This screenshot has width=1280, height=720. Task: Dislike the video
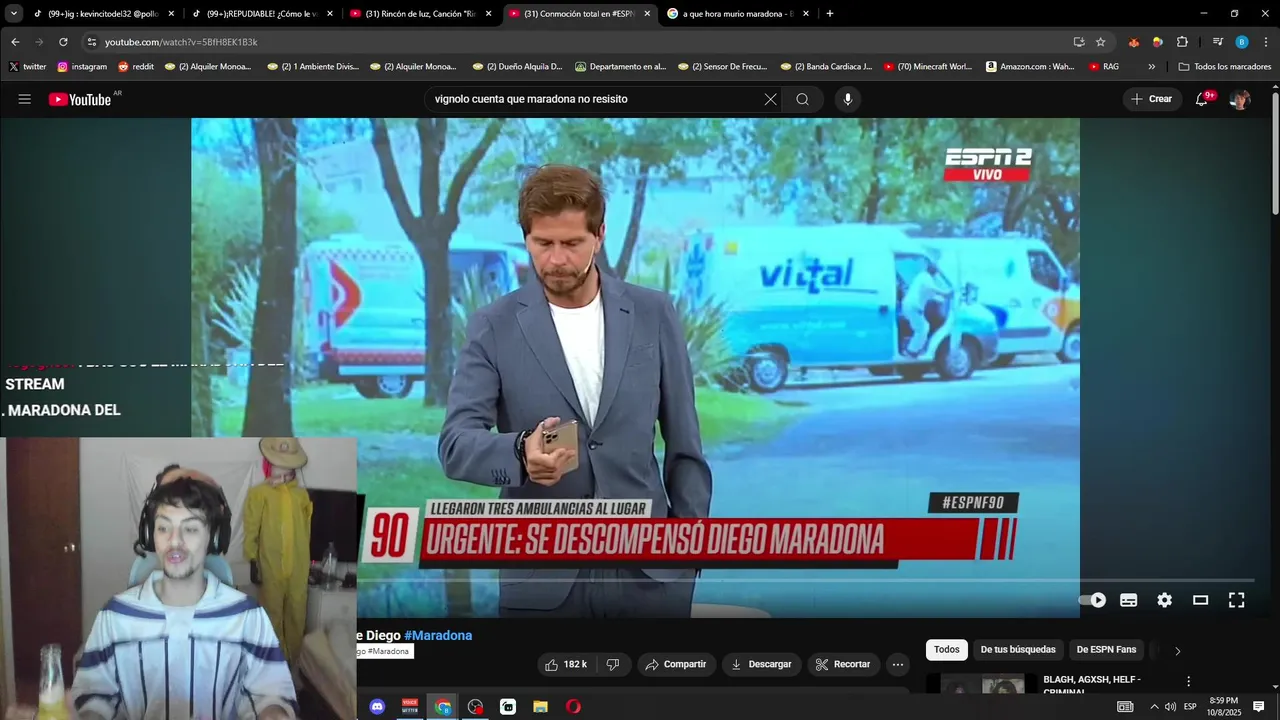tap(613, 664)
